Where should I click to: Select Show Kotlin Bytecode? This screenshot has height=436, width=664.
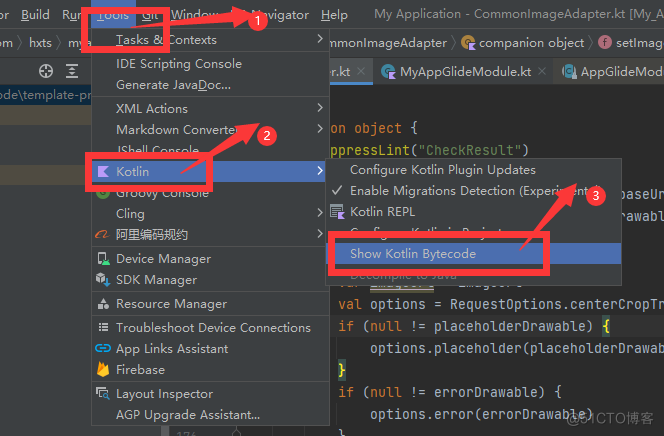(x=473, y=254)
